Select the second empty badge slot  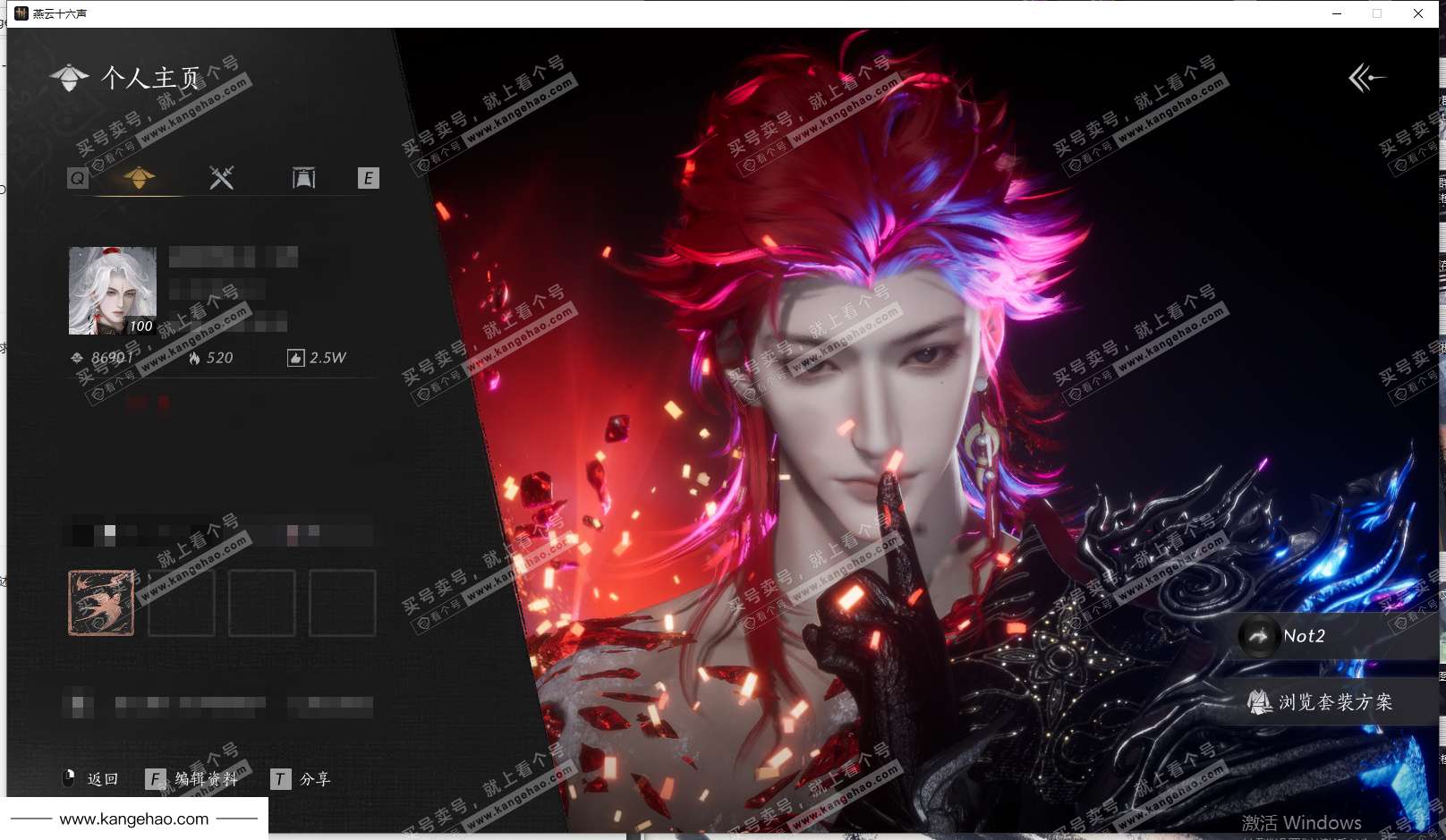click(x=181, y=603)
